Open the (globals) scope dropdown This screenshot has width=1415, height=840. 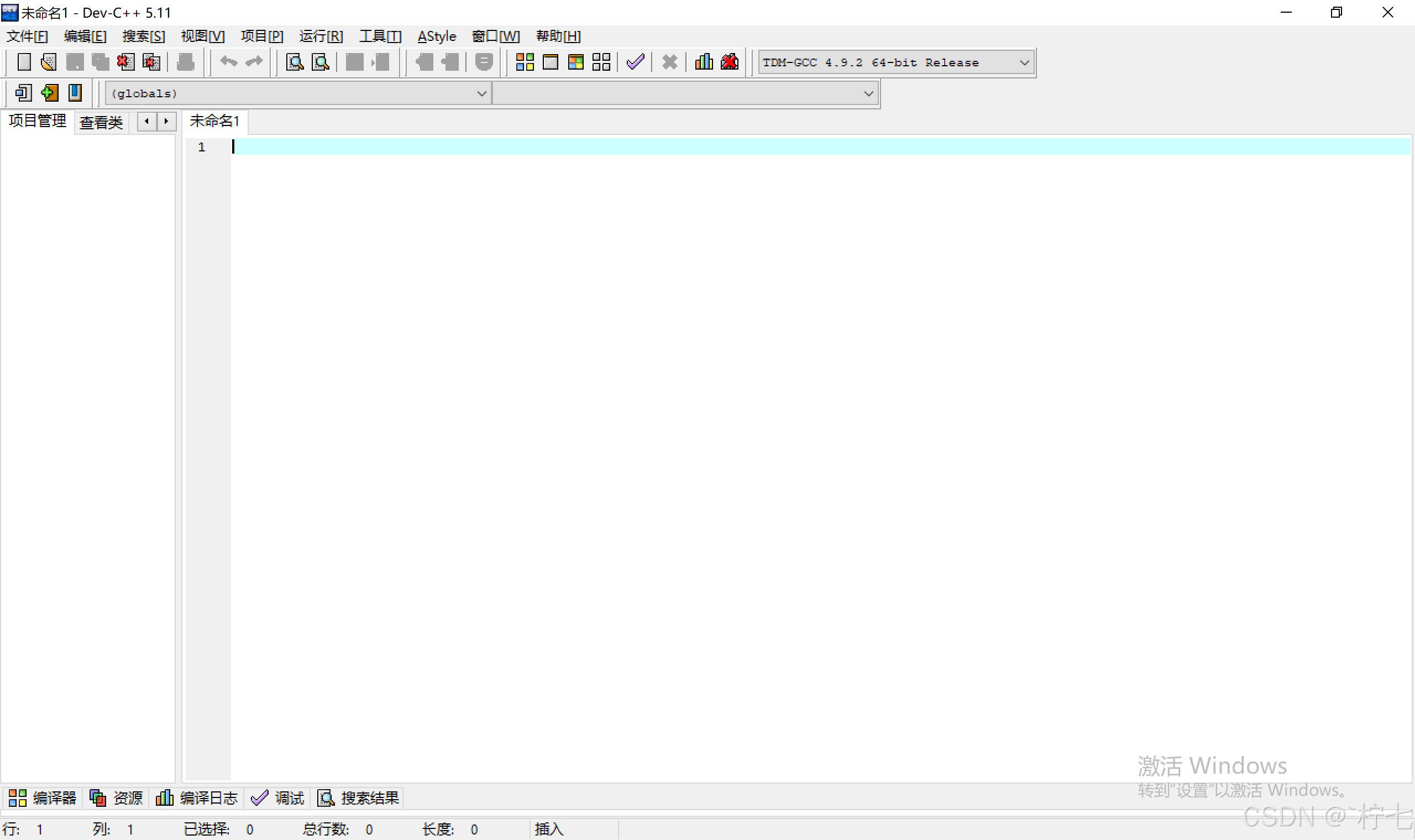point(481,93)
